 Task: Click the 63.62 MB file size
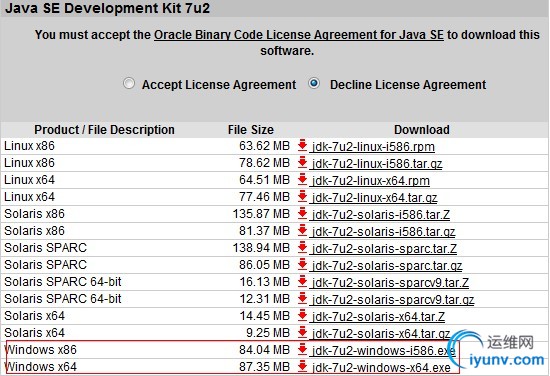264,146
